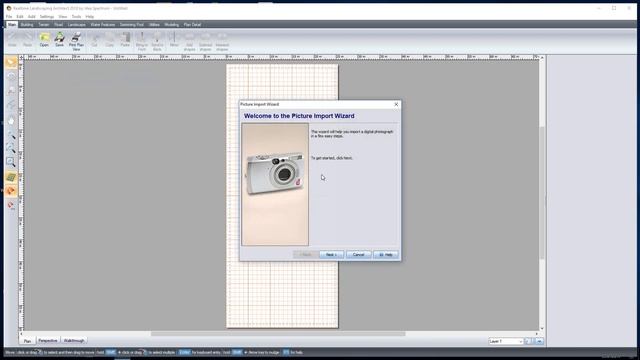Click the scroll up arrow at canvas right

(542, 58)
